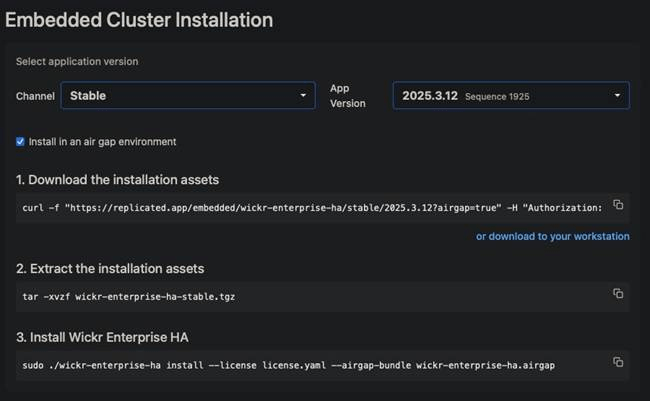Copy the tar extract command

click(618, 293)
